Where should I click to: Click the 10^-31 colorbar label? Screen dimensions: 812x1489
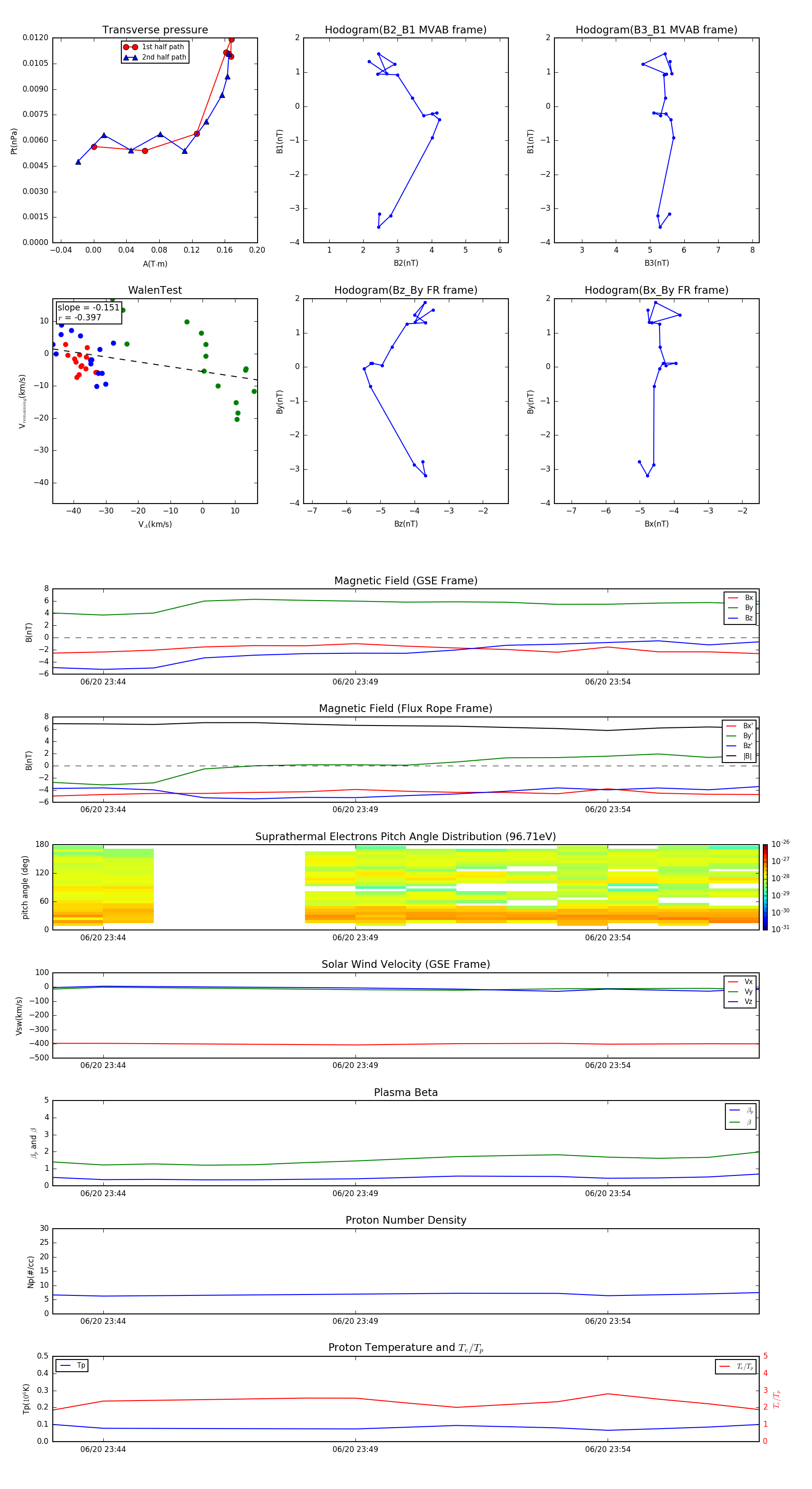coord(780,929)
